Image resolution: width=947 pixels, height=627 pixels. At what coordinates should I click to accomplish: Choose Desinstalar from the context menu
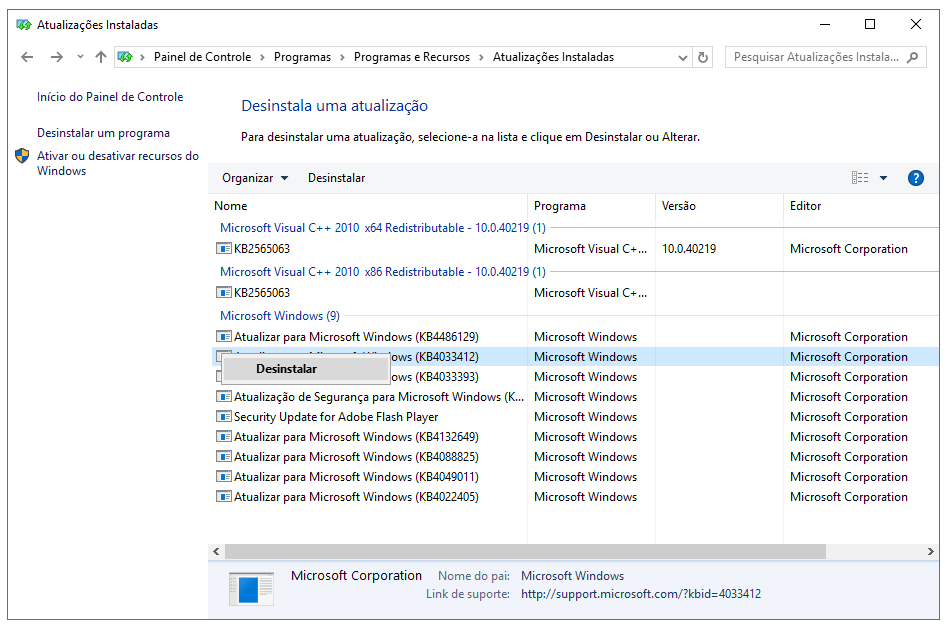pos(287,369)
